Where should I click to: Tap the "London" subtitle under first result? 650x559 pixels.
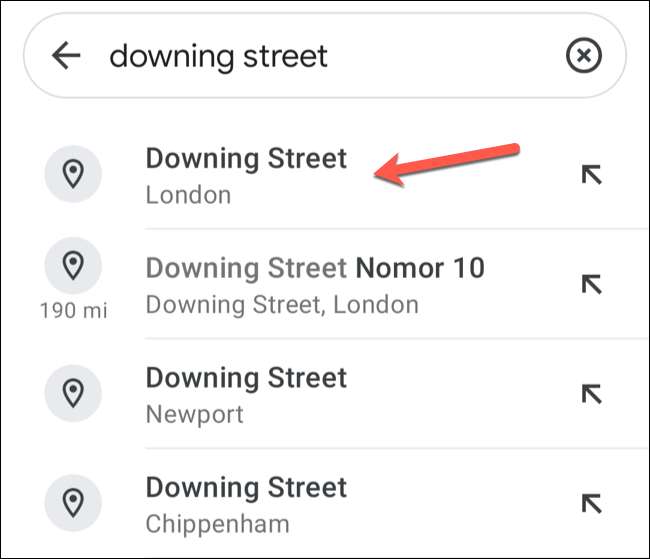(188, 194)
